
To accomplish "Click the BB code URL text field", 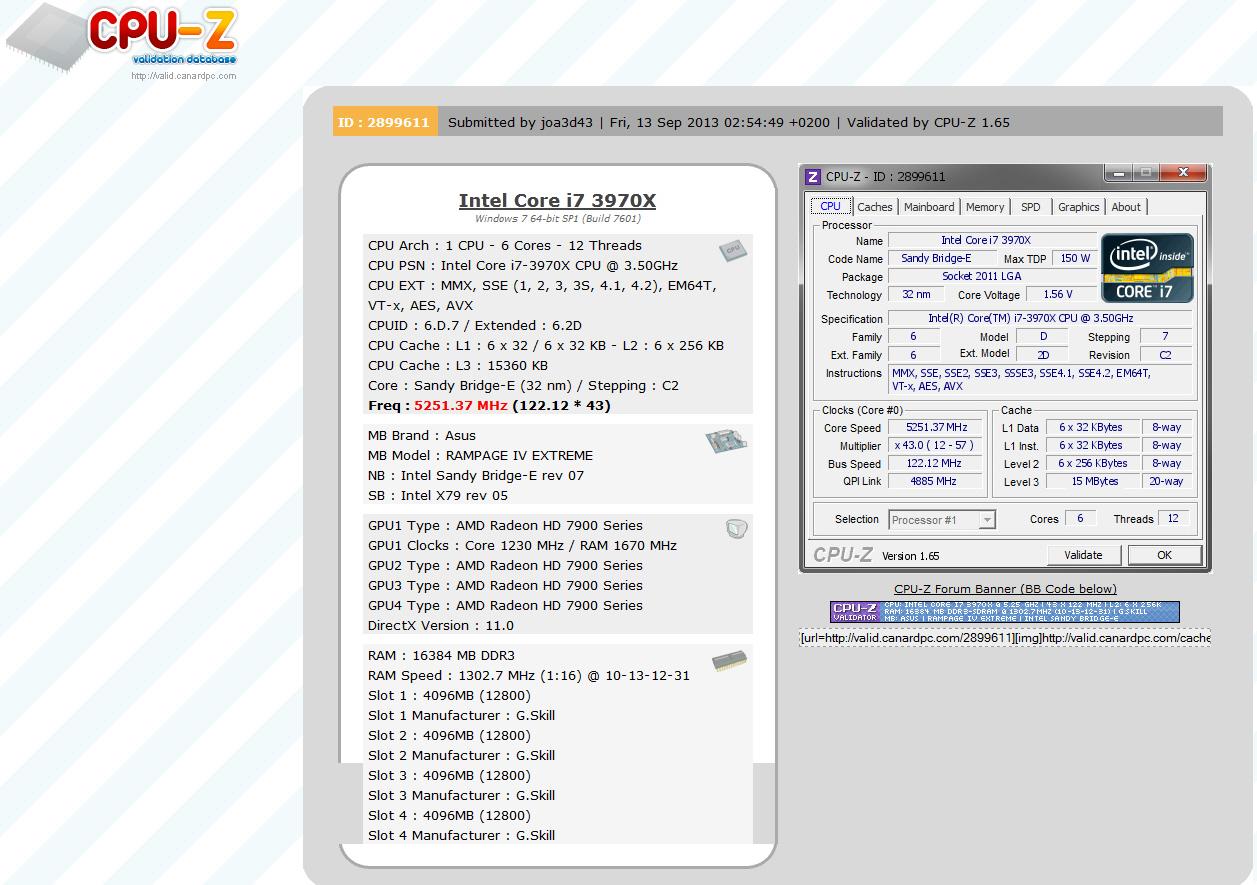I will 1005,638.
